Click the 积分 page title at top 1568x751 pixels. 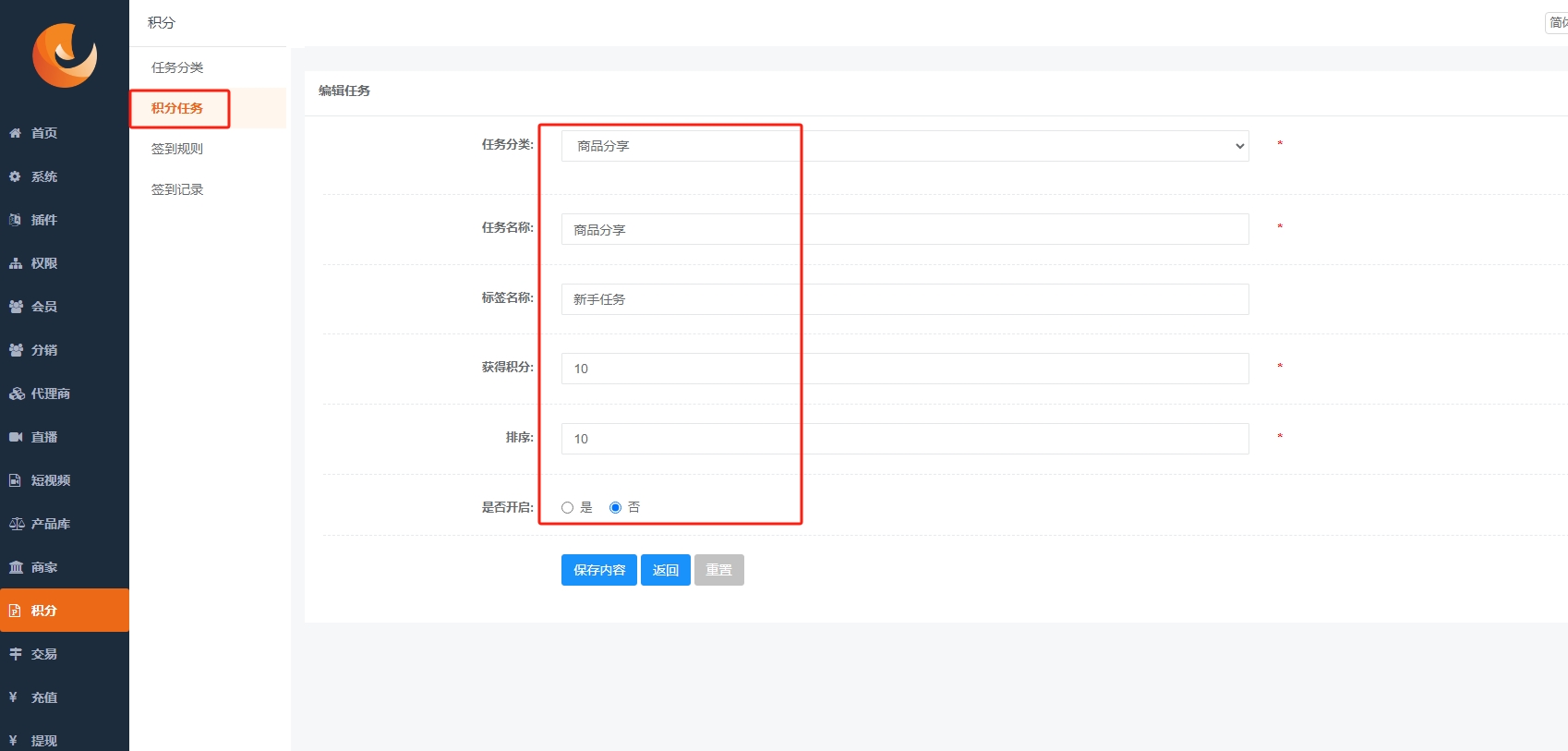pyautogui.click(x=162, y=22)
